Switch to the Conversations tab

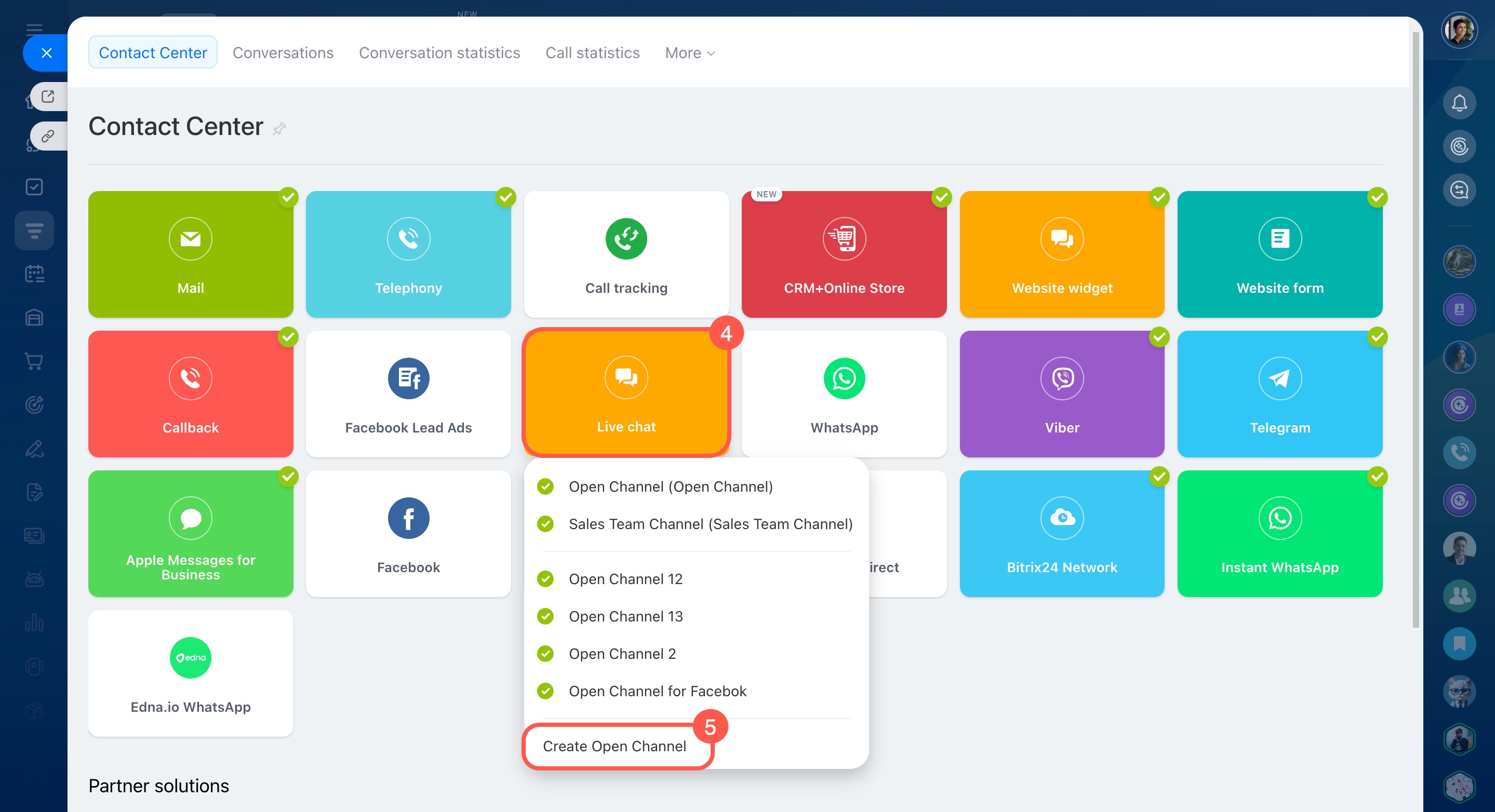click(283, 52)
